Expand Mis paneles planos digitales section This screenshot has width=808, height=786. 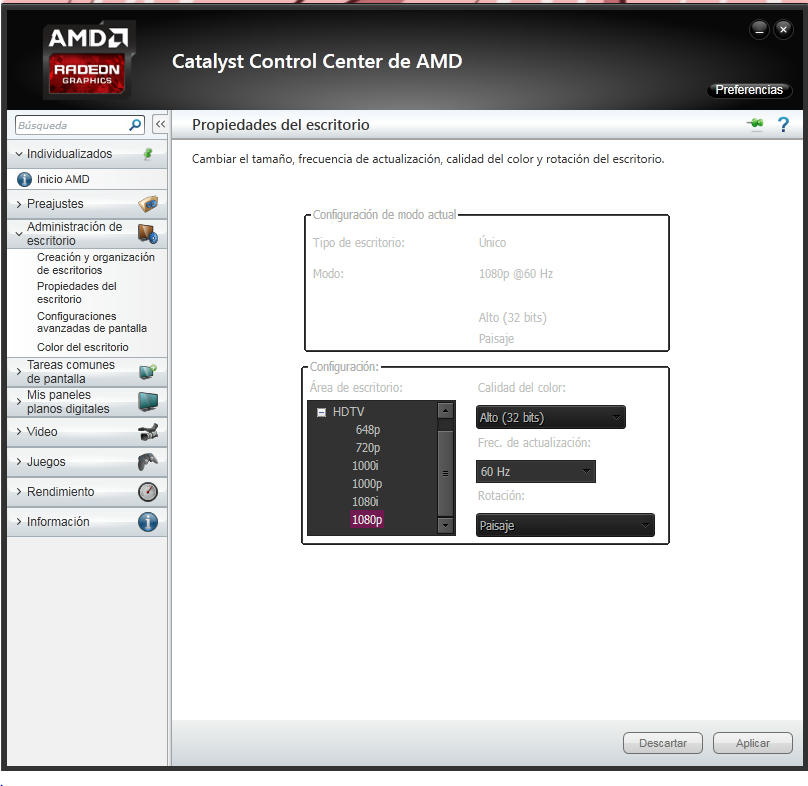tap(19, 402)
